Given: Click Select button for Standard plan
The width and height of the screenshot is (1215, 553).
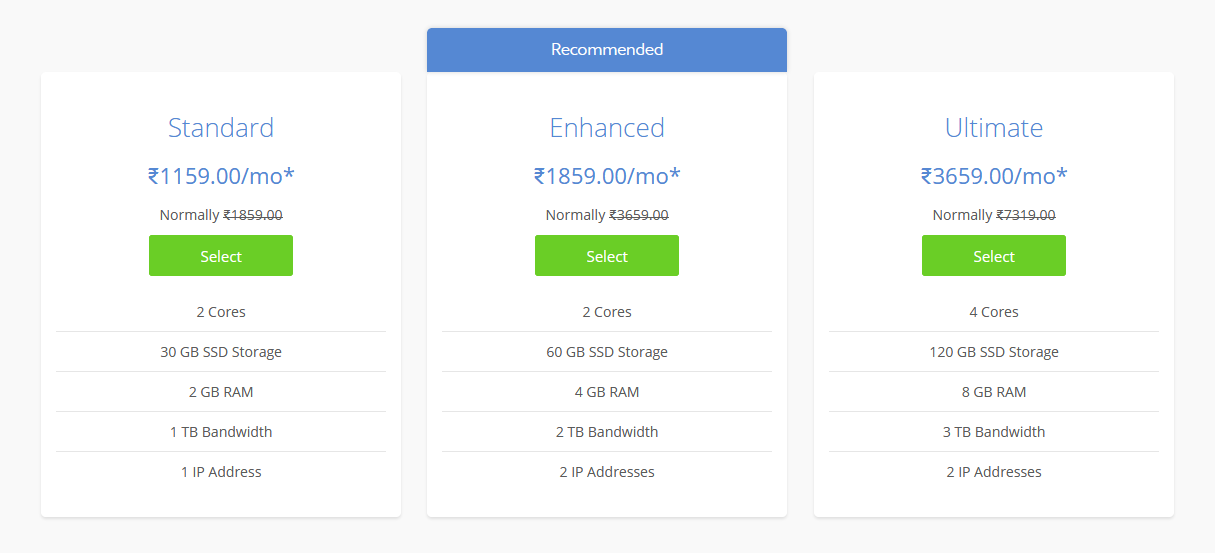Looking at the screenshot, I should pyautogui.click(x=221, y=256).
